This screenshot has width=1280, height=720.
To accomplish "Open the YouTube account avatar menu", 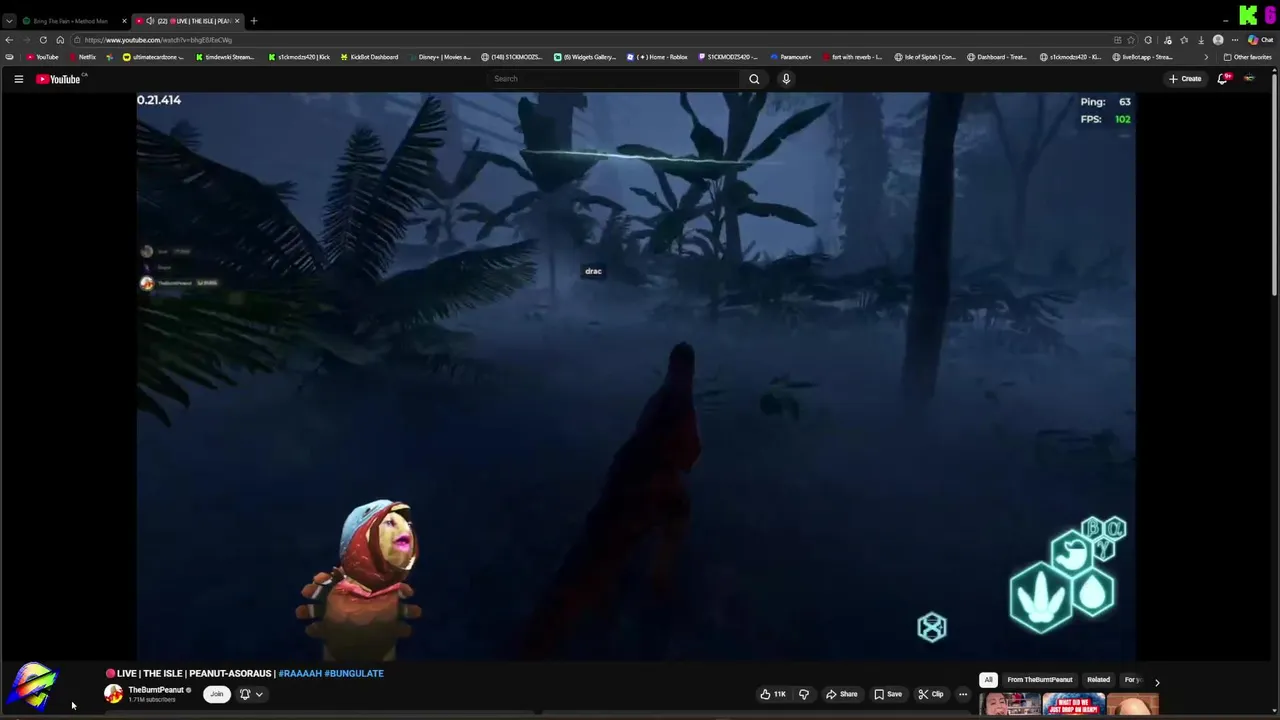I will coord(1249,79).
